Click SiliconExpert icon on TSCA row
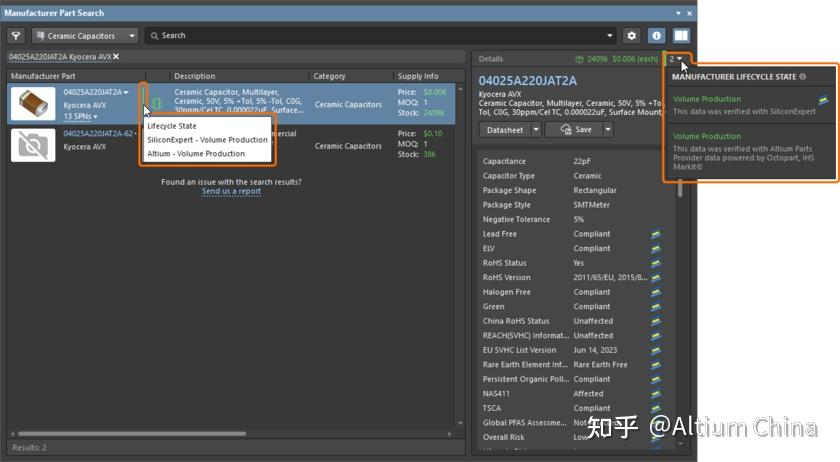Viewport: 840px width, 462px height. (x=656, y=408)
